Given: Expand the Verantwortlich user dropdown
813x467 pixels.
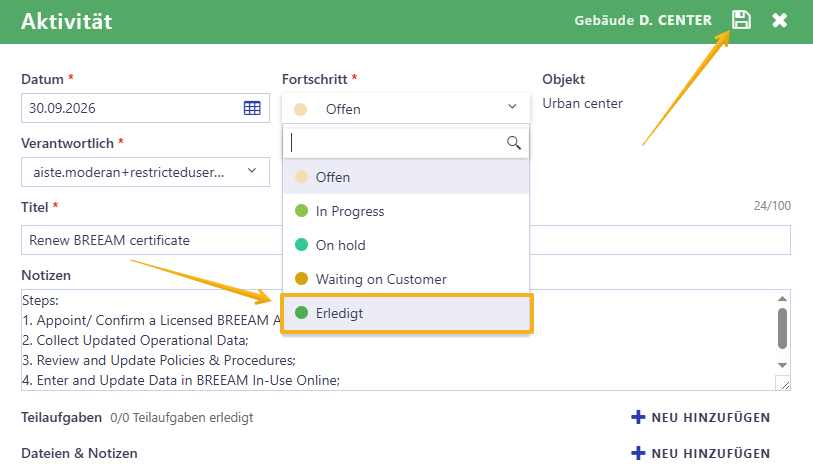Looking at the screenshot, I should click(145, 172).
